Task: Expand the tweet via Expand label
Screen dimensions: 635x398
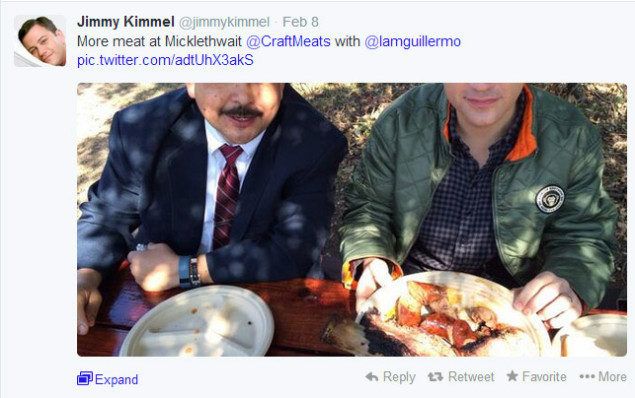Action: (x=116, y=379)
